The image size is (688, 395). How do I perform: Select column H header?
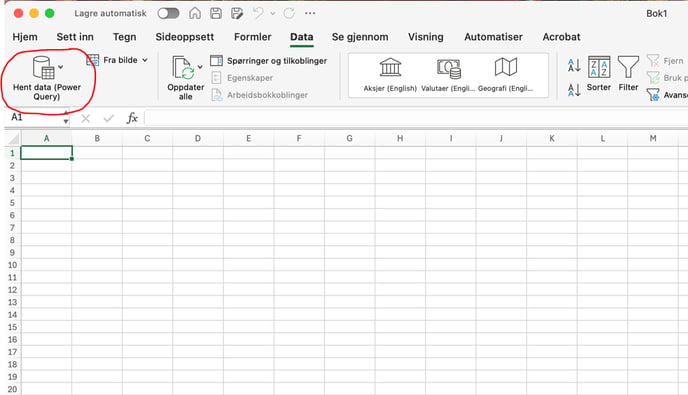pyautogui.click(x=400, y=138)
